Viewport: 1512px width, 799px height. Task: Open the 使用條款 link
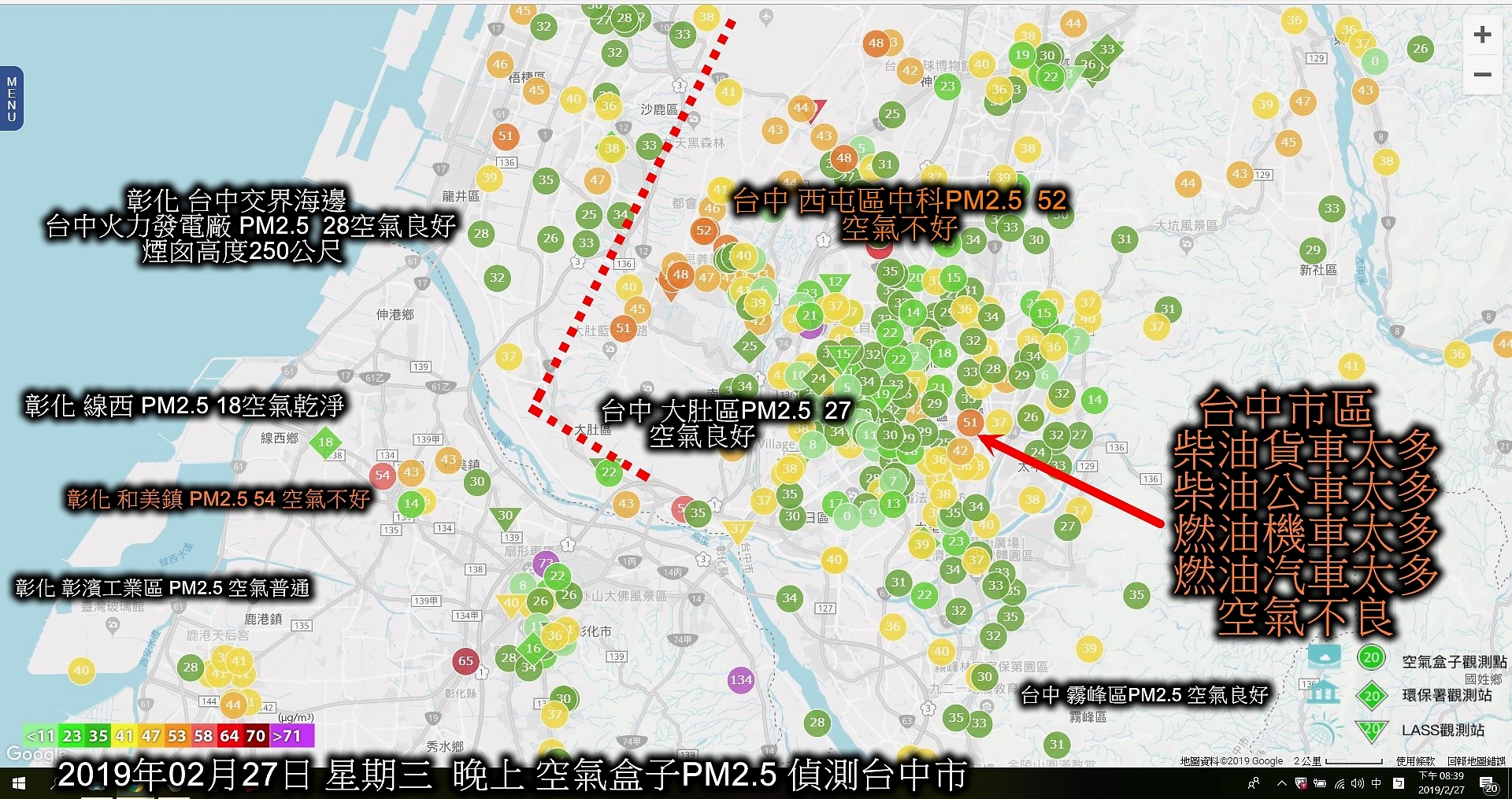tap(1415, 761)
